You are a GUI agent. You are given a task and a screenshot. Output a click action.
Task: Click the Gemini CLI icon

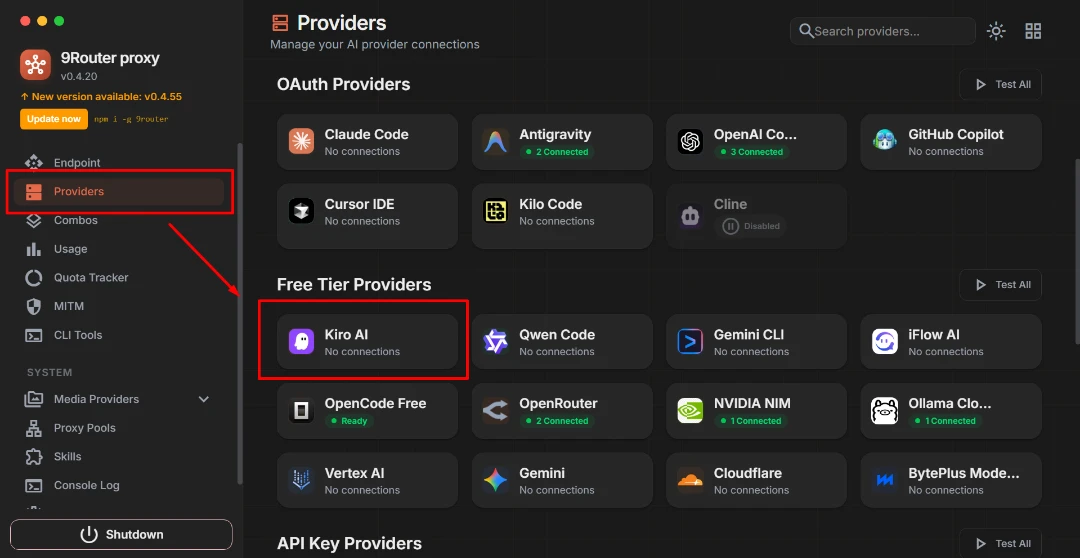pyautogui.click(x=690, y=342)
